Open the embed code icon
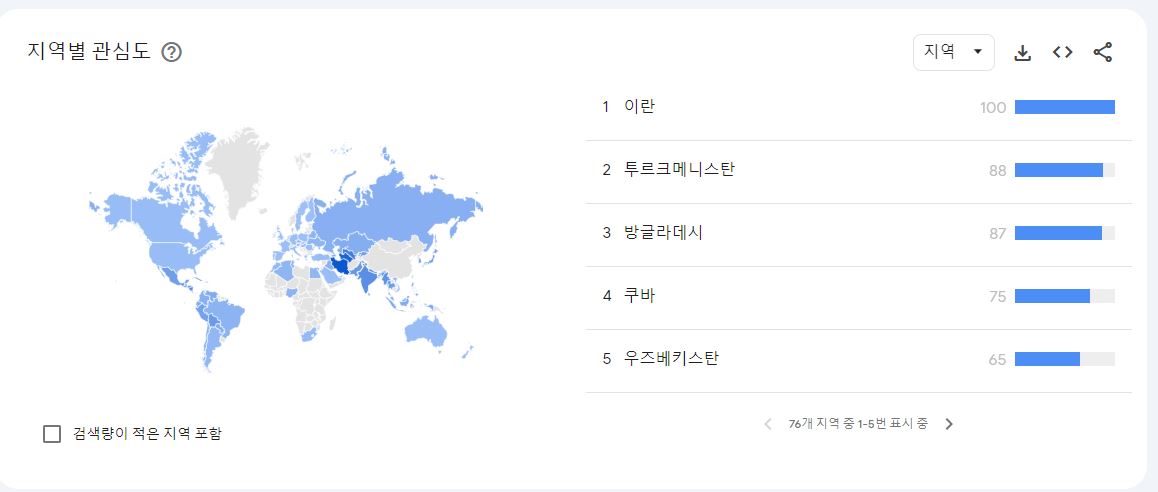This screenshot has width=1158, height=492. tap(1062, 53)
